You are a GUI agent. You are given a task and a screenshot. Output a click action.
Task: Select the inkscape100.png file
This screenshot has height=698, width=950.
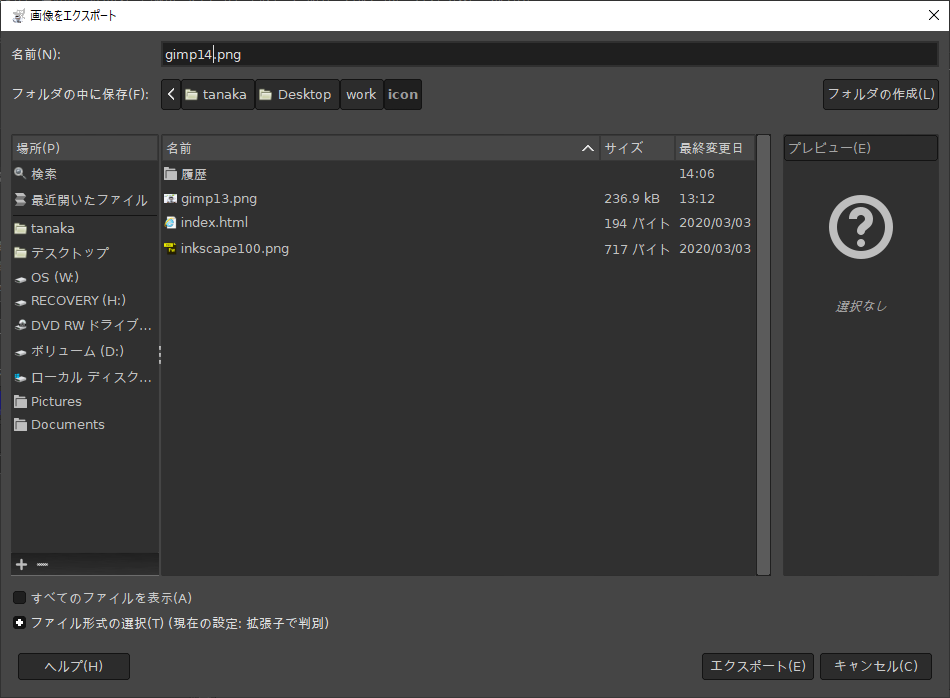(x=234, y=248)
